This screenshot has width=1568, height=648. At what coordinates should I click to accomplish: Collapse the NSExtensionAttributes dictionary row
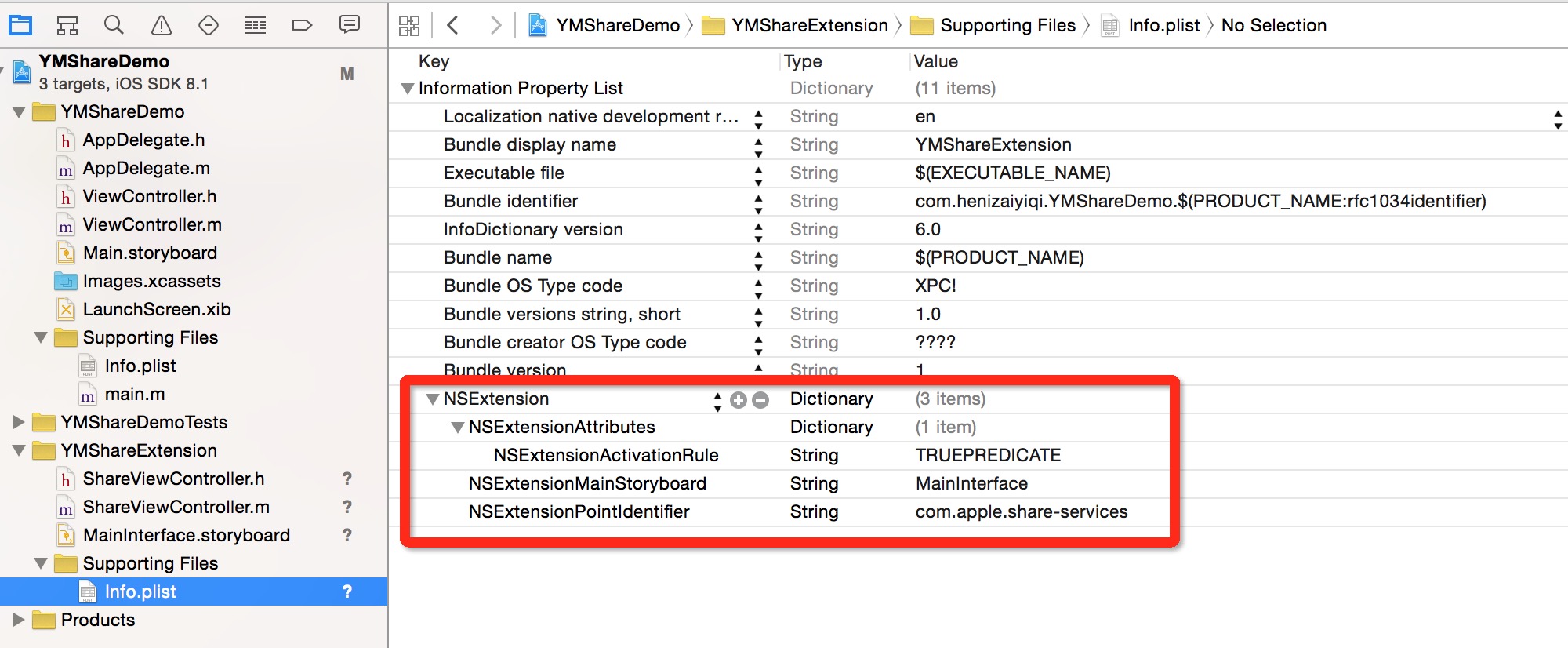point(457,428)
